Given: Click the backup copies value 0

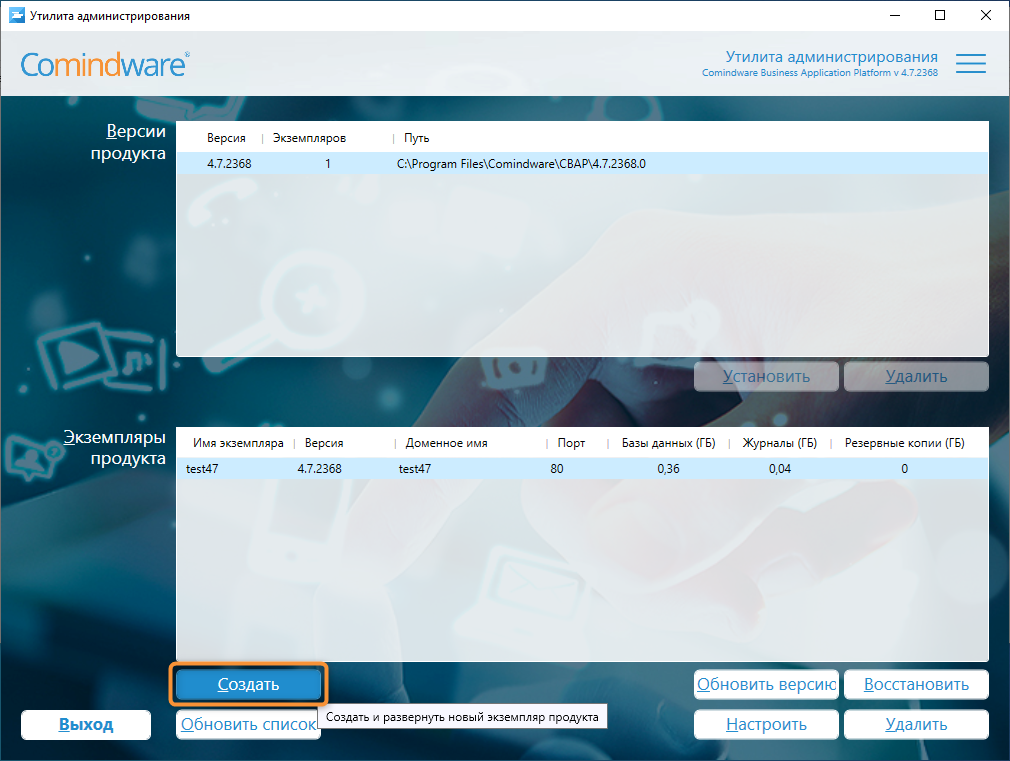Looking at the screenshot, I should coord(904,469).
